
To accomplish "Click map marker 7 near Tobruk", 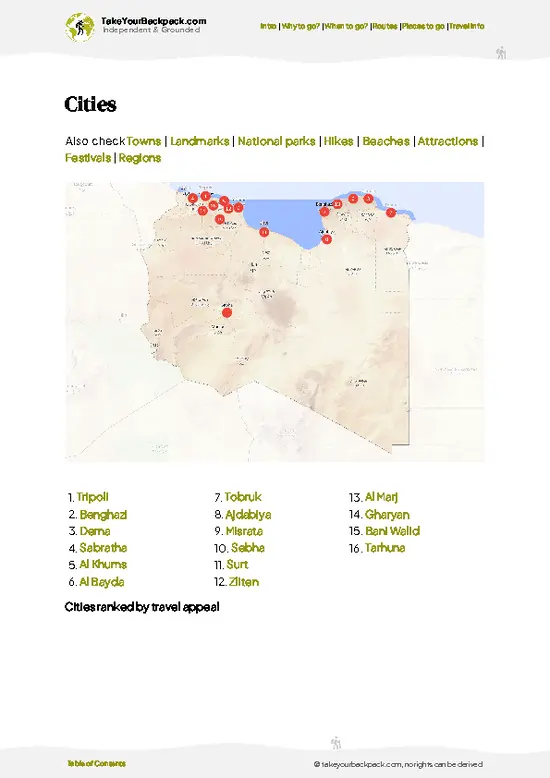I will point(391,212).
